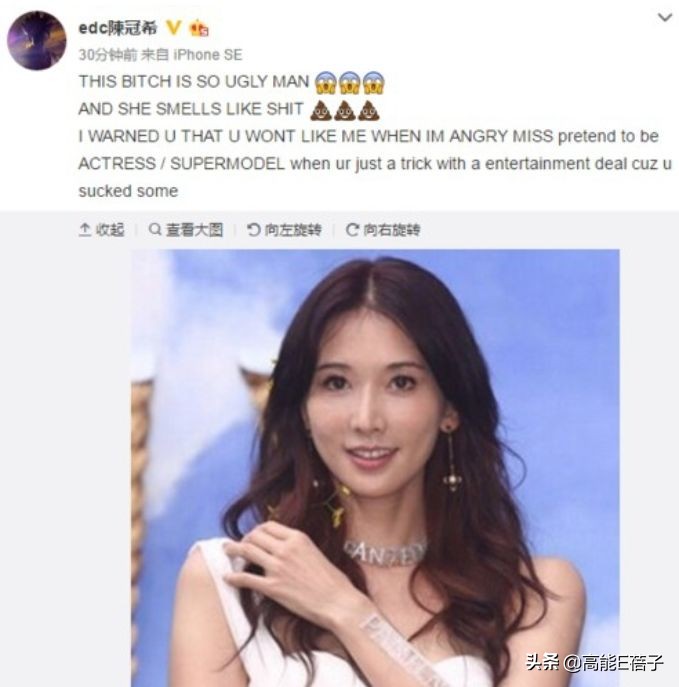Click the 头条 @高能E蓓子 watermark
The image size is (679, 687).
click(594, 662)
